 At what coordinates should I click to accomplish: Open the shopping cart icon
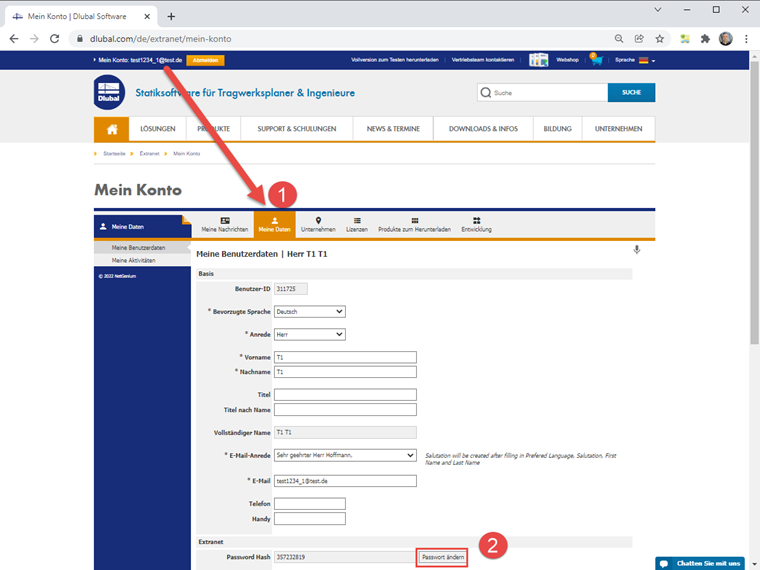point(596,60)
